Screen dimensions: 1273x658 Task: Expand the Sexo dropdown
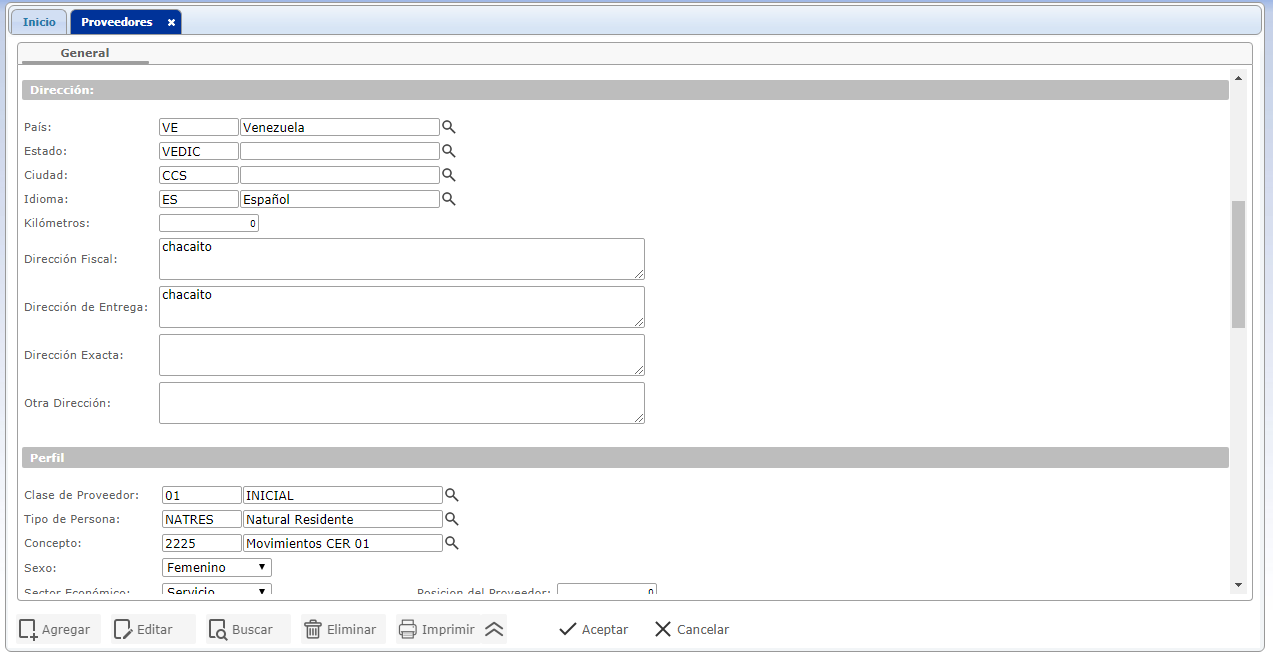coord(216,568)
